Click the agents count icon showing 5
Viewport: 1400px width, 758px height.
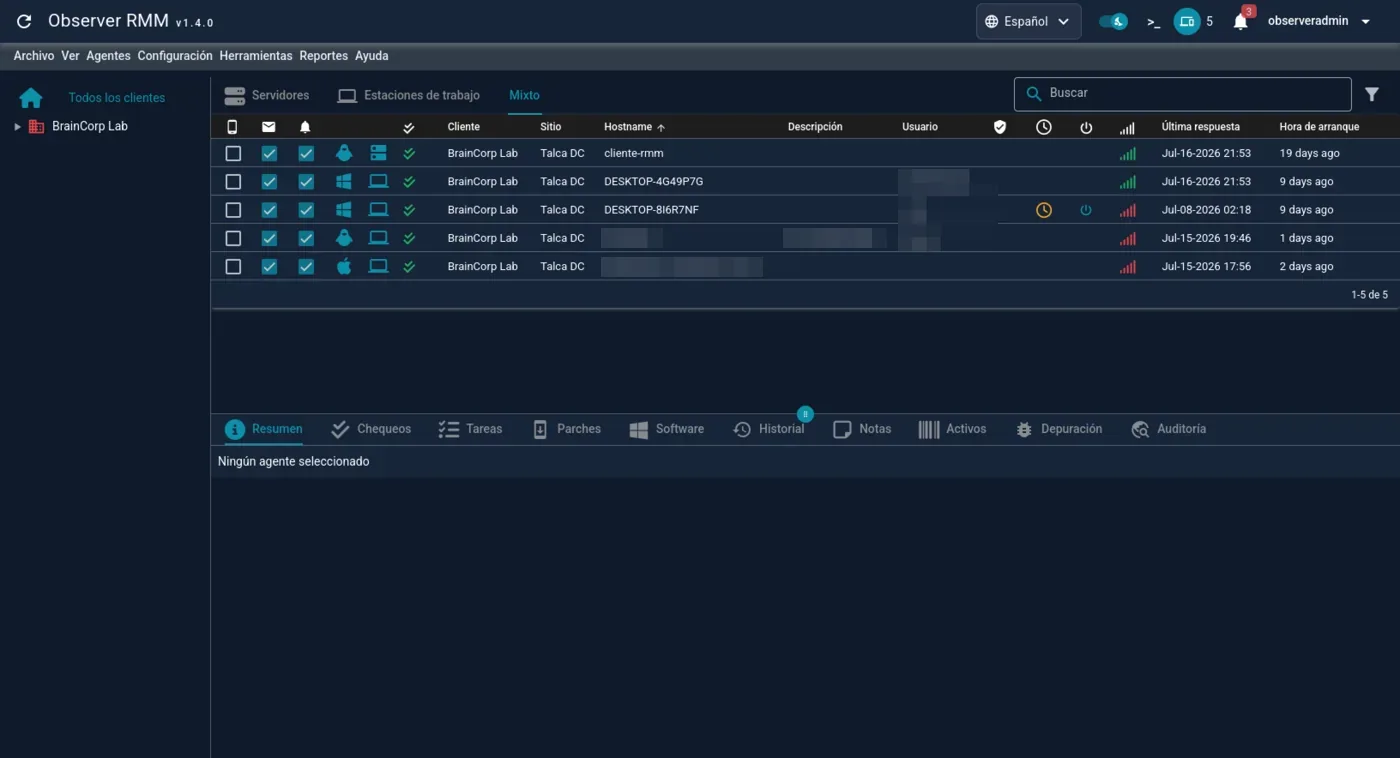(x=1187, y=21)
